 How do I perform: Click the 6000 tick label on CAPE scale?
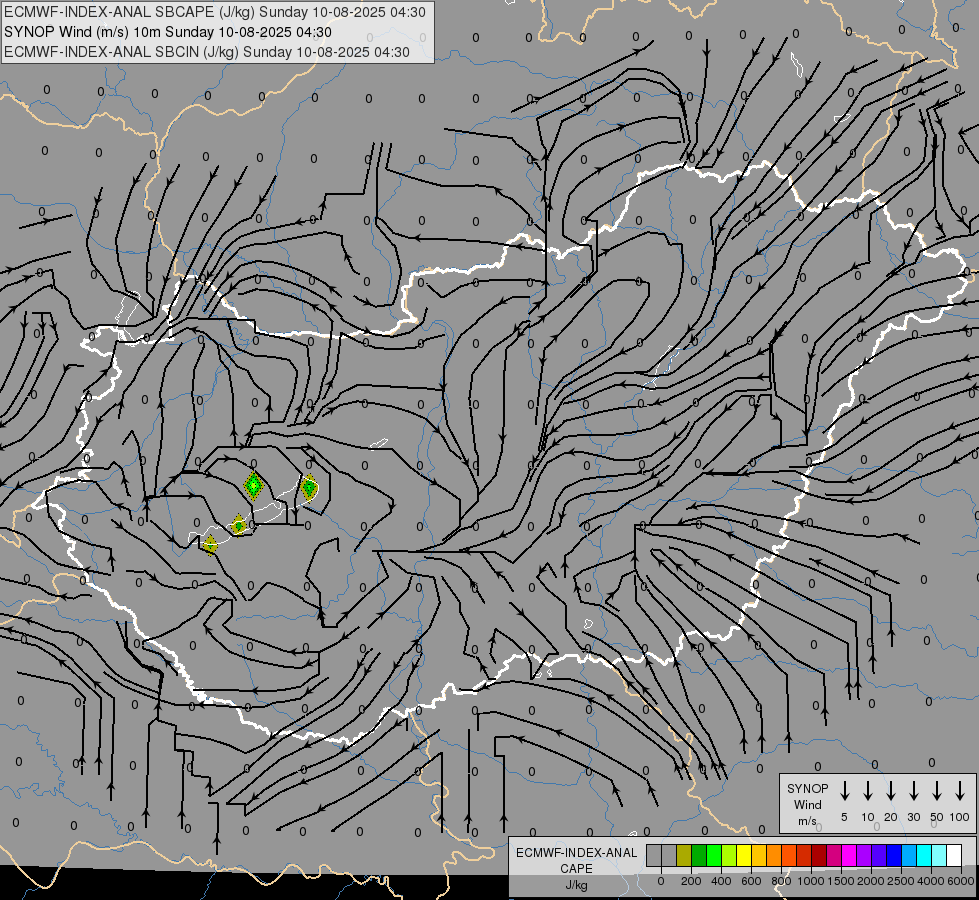[x=961, y=881]
